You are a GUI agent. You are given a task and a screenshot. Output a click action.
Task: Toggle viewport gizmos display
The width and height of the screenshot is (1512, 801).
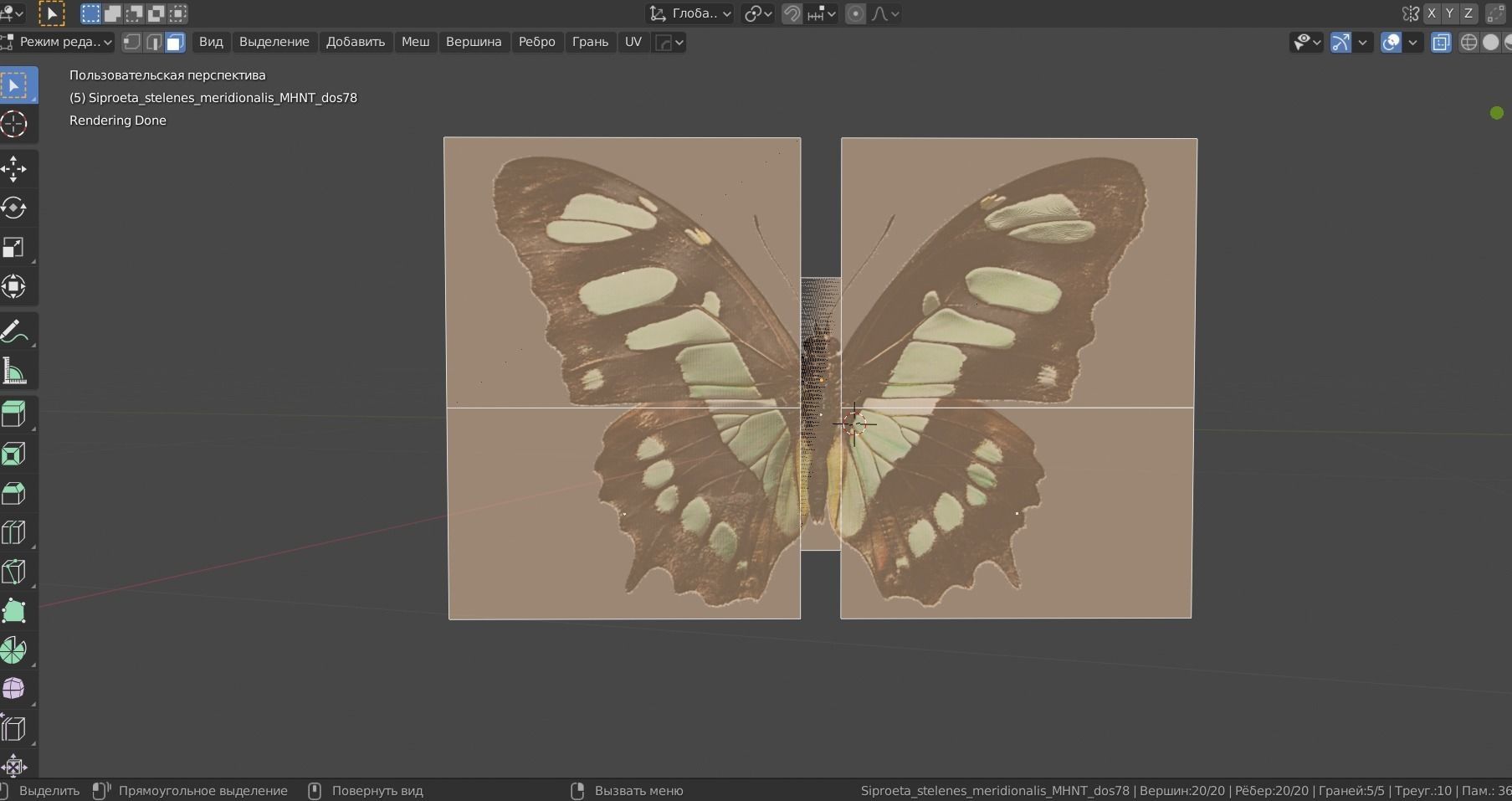[x=1340, y=42]
